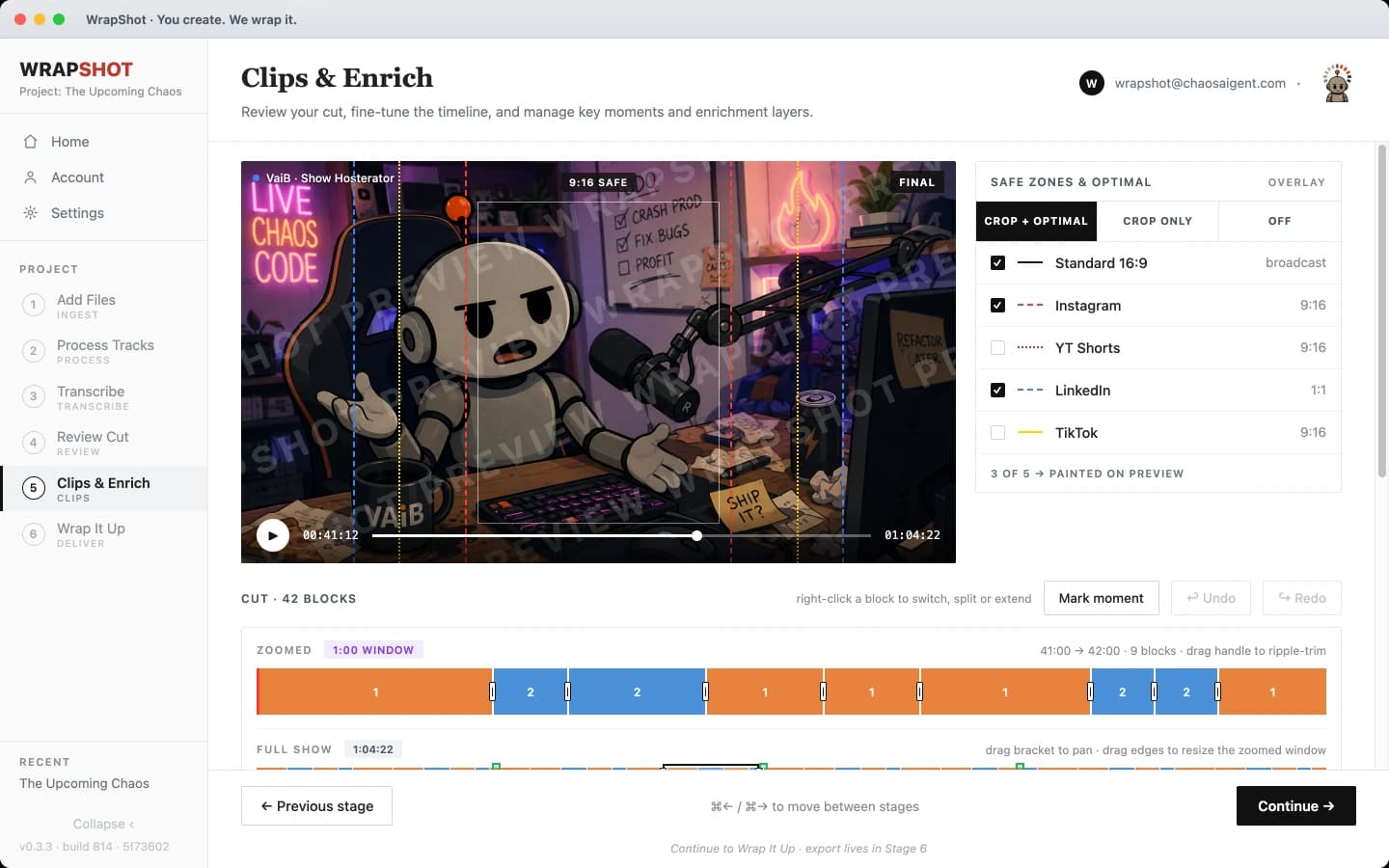Click the pan bracket on full show timeline
1389x868 pixels.
tap(712, 767)
